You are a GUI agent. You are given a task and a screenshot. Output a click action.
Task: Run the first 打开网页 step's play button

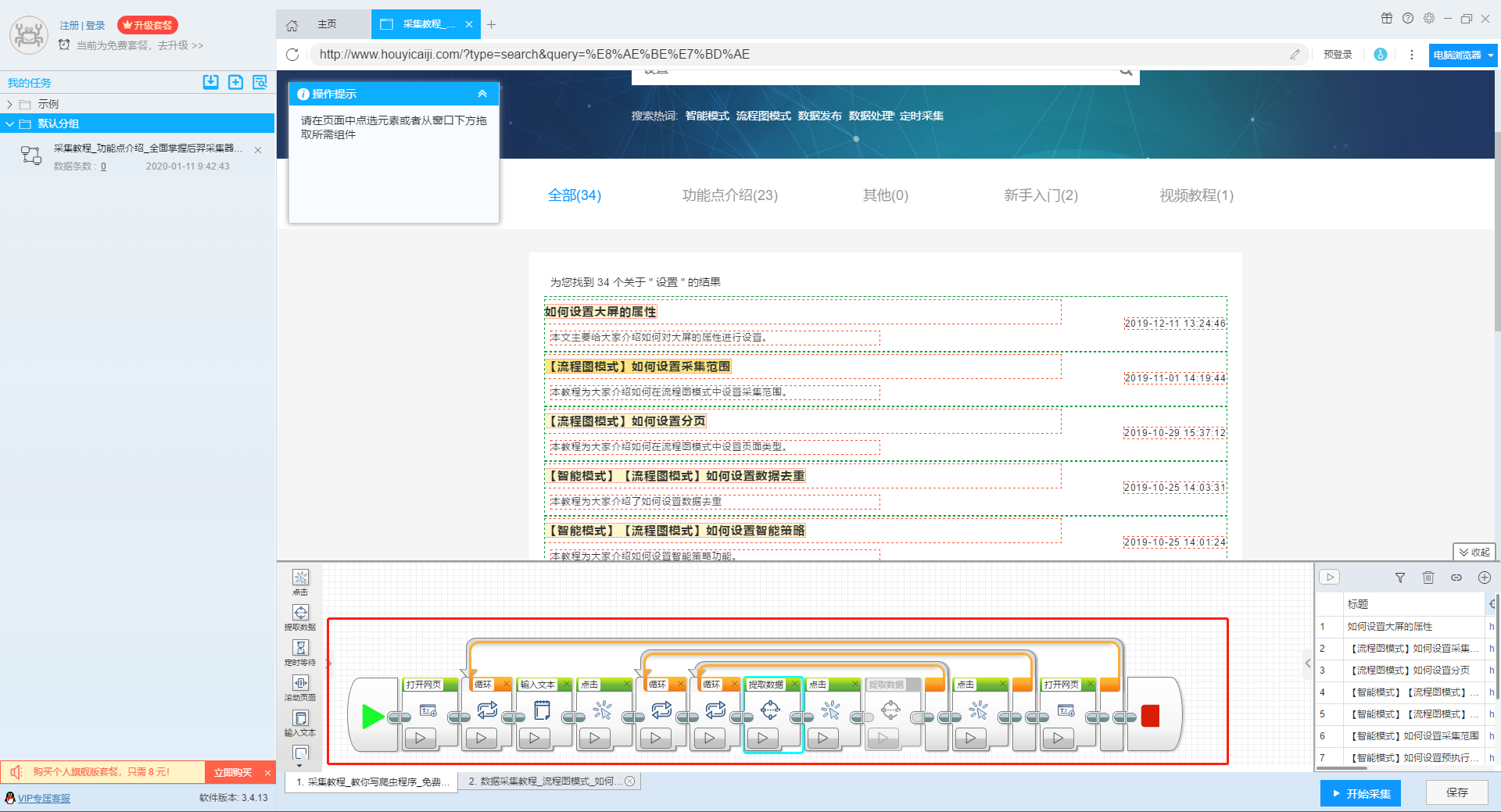tap(421, 738)
